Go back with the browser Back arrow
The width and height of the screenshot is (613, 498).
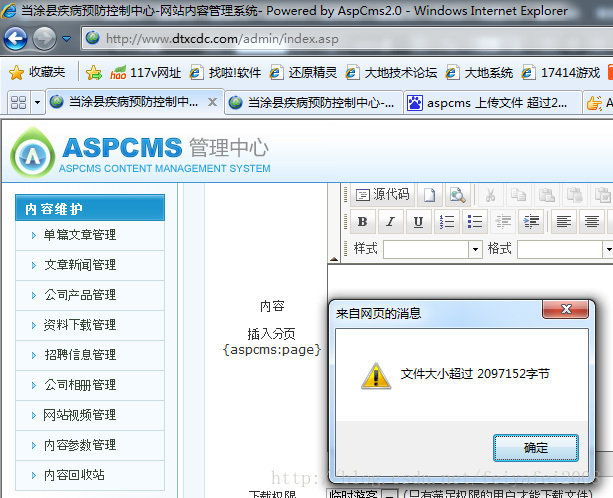pyautogui.click(x=15, y=39)
